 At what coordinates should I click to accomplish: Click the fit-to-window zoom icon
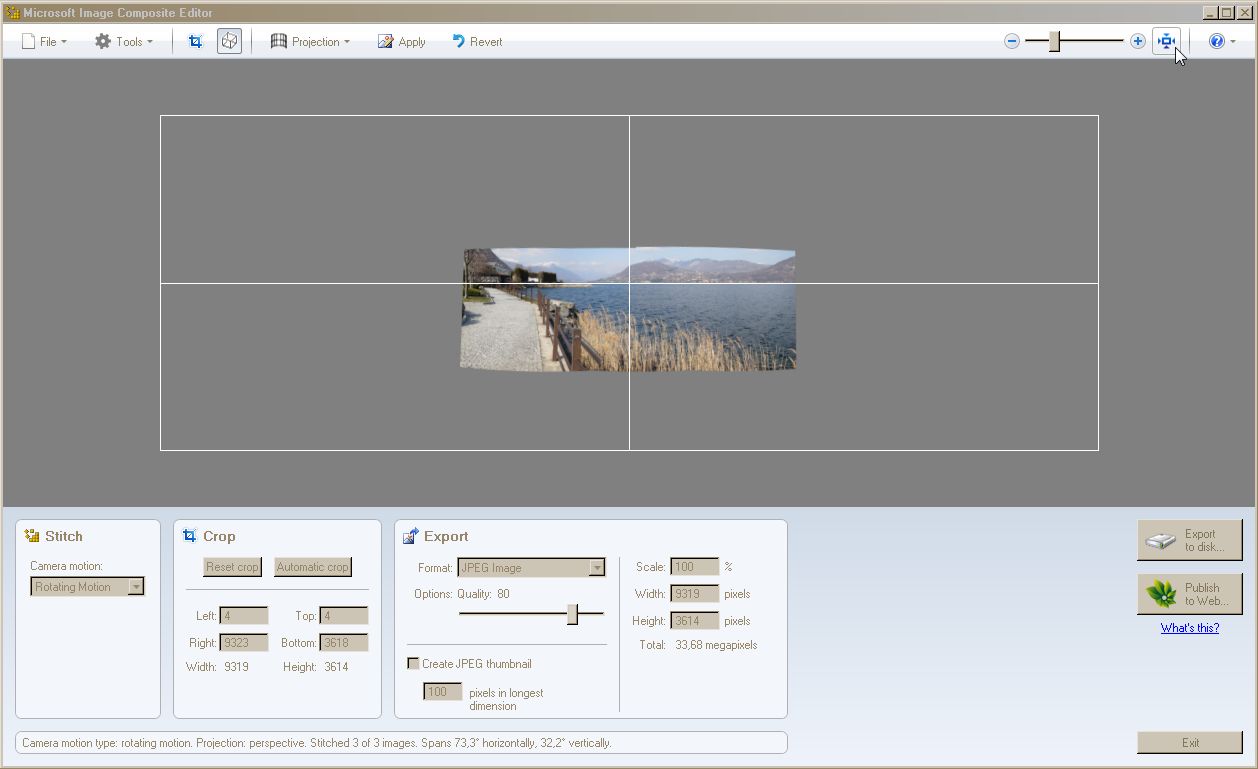point(1166,41)
